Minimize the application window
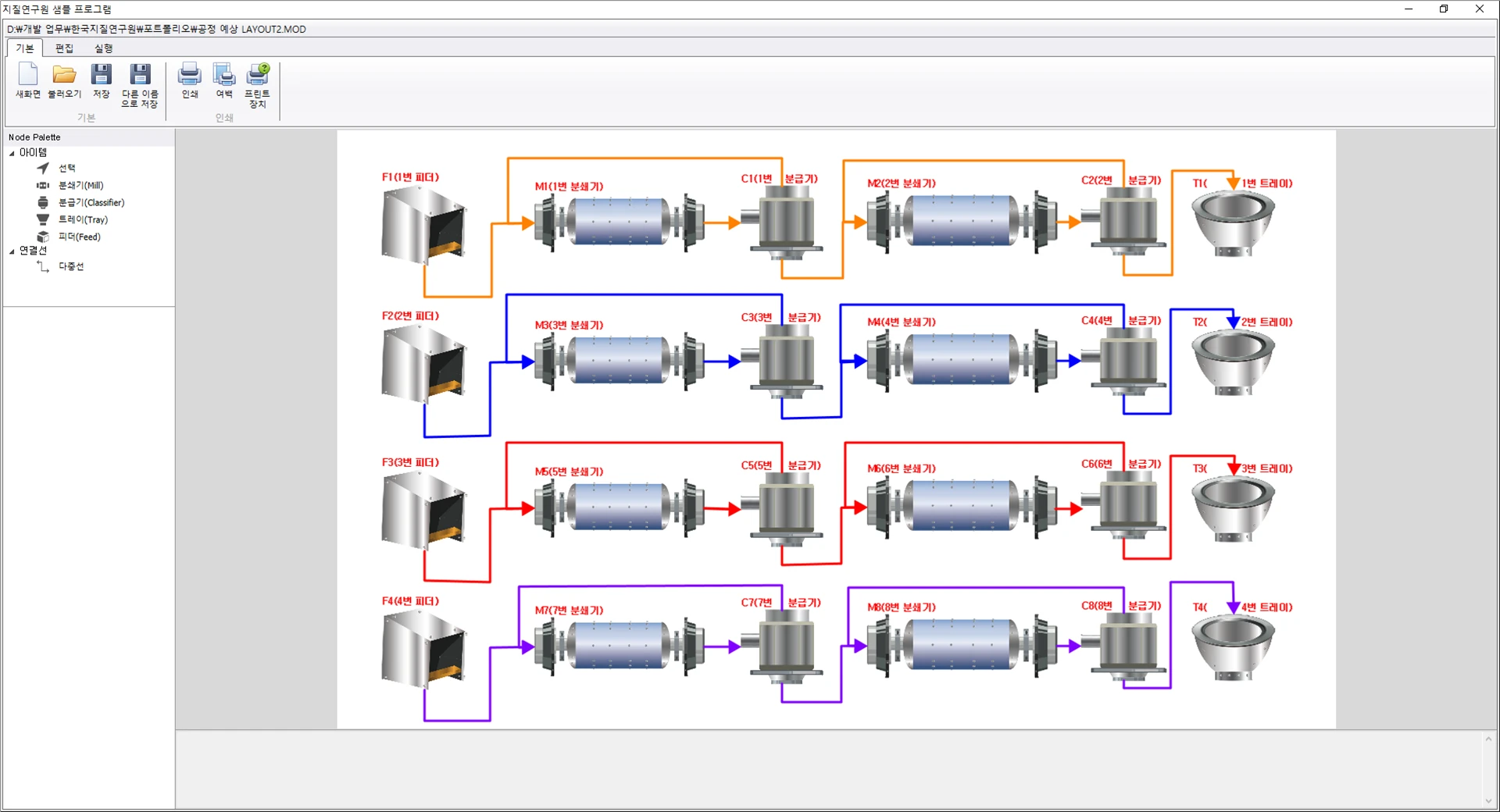1500x812 pixels. tap(1409, 9)
